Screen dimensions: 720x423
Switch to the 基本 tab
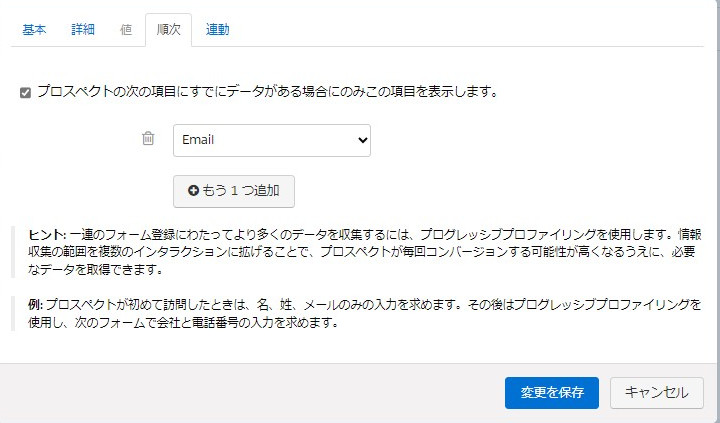click(34, 29)
